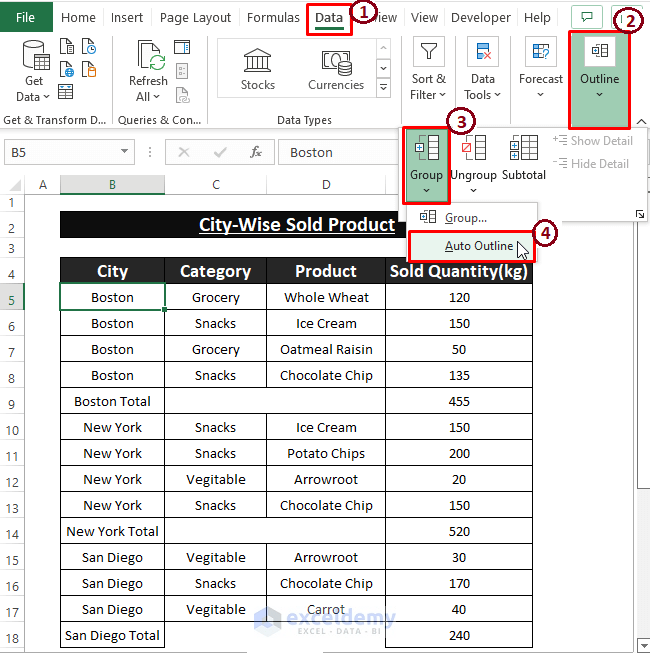Viewport: 650px width, 653px height.
Task: Select the cell with value 520
Action: [459, 531]
